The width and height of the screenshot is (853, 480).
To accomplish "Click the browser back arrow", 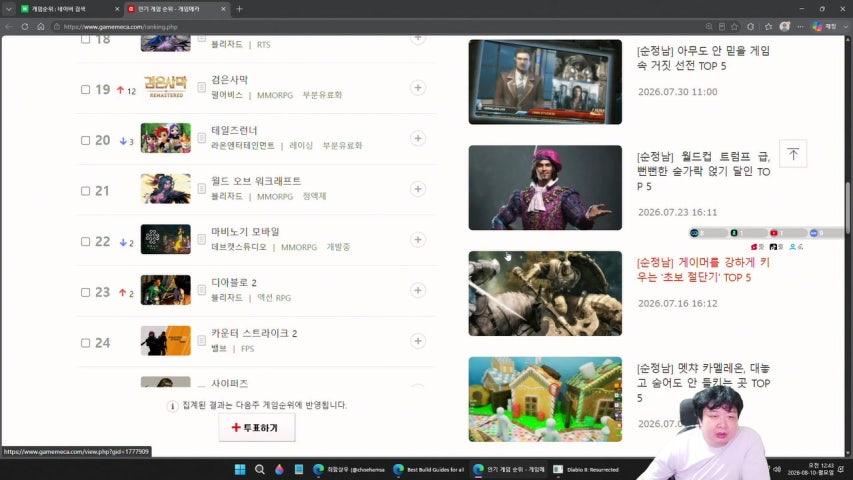I will 9,26.
